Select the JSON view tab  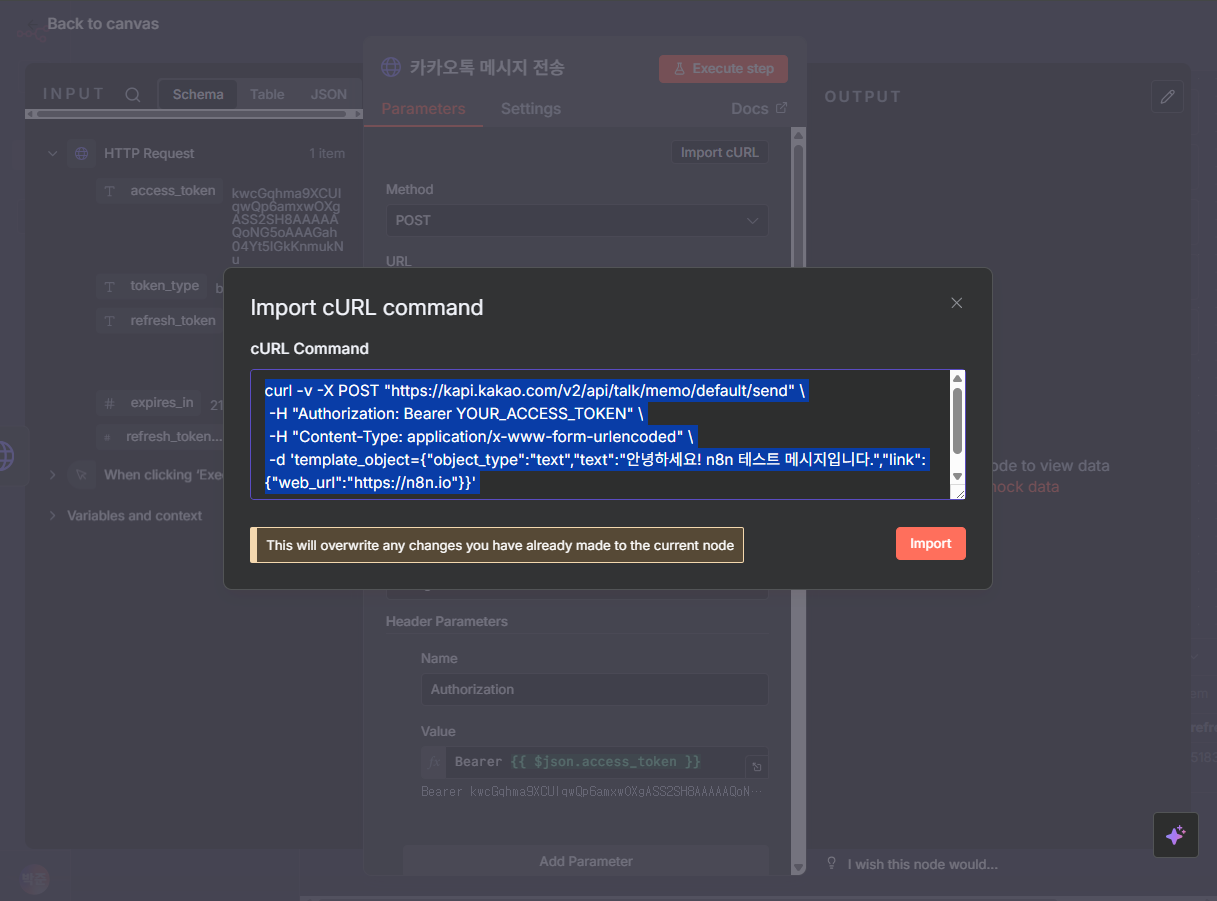click(328, 94)
